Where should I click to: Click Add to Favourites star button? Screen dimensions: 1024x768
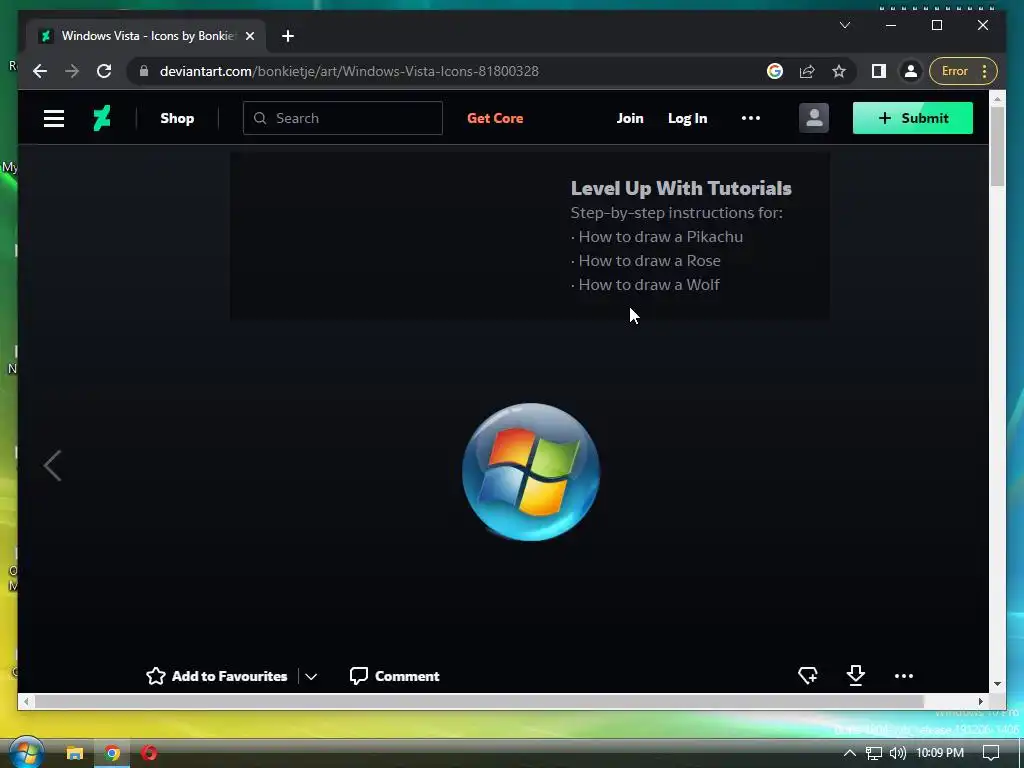(x=216, y=676)
